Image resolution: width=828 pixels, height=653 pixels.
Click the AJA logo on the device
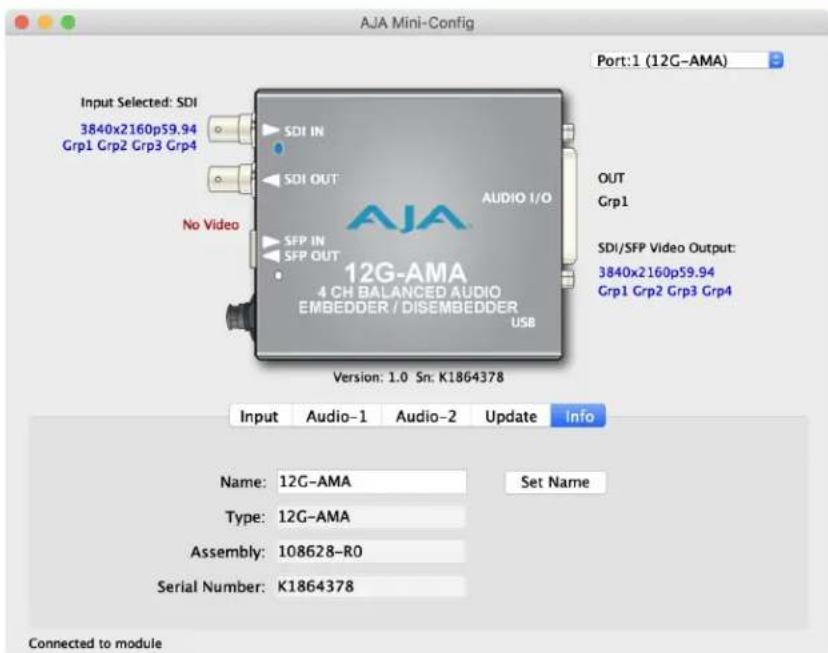(x=408, y=218)
